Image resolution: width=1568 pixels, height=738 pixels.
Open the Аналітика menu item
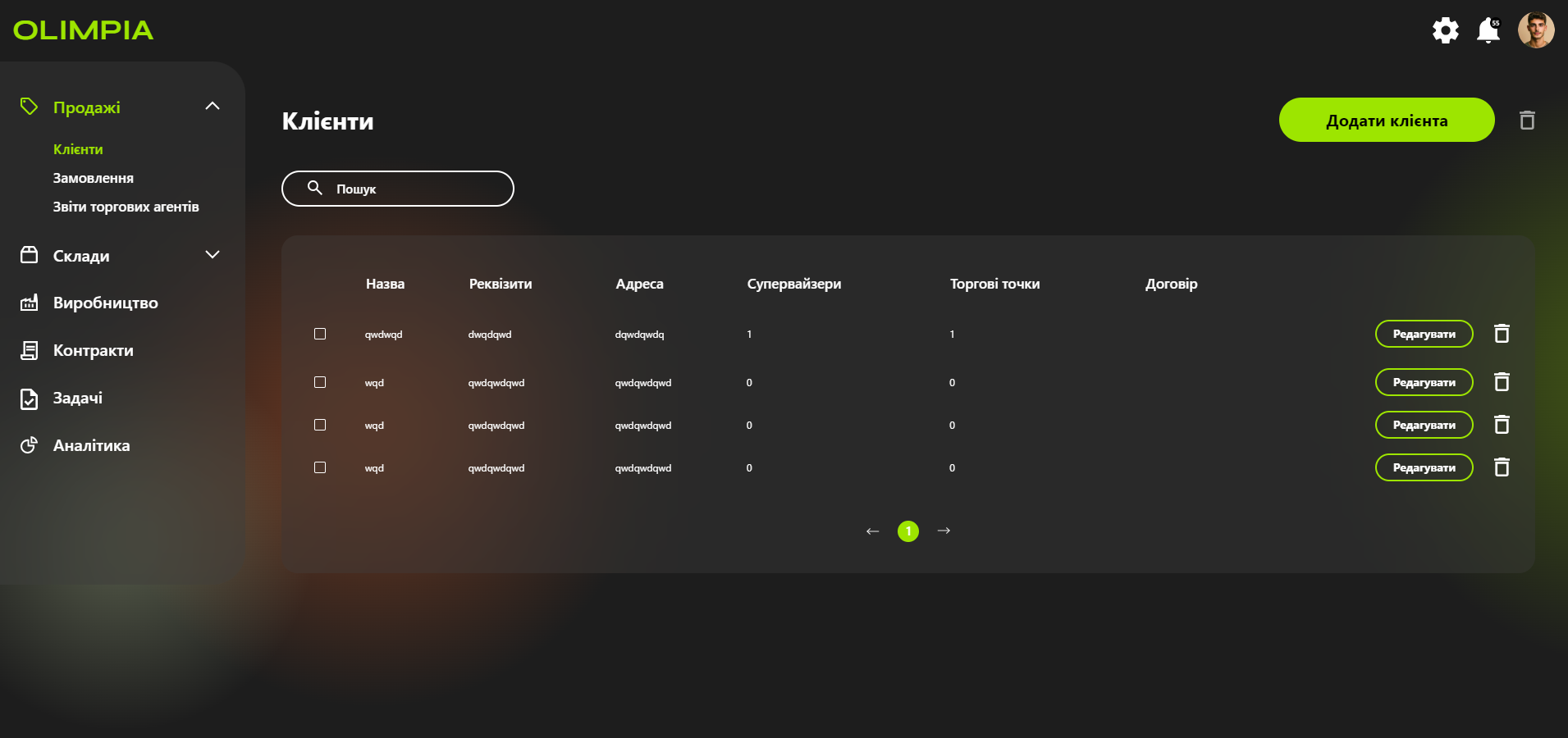pos(92,445)
